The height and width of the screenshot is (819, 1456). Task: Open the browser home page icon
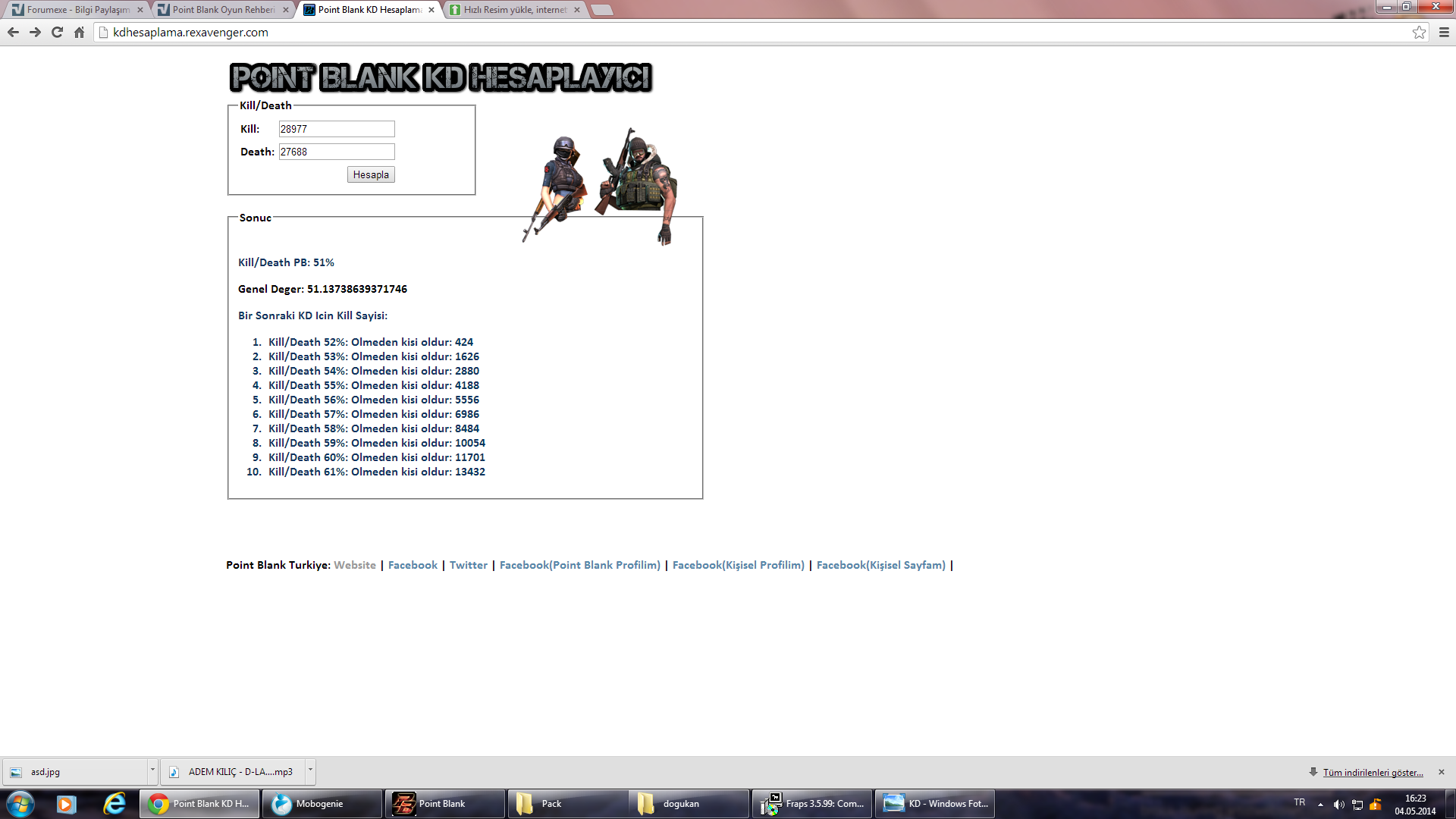pyautogui.click(x=79, y=33)
